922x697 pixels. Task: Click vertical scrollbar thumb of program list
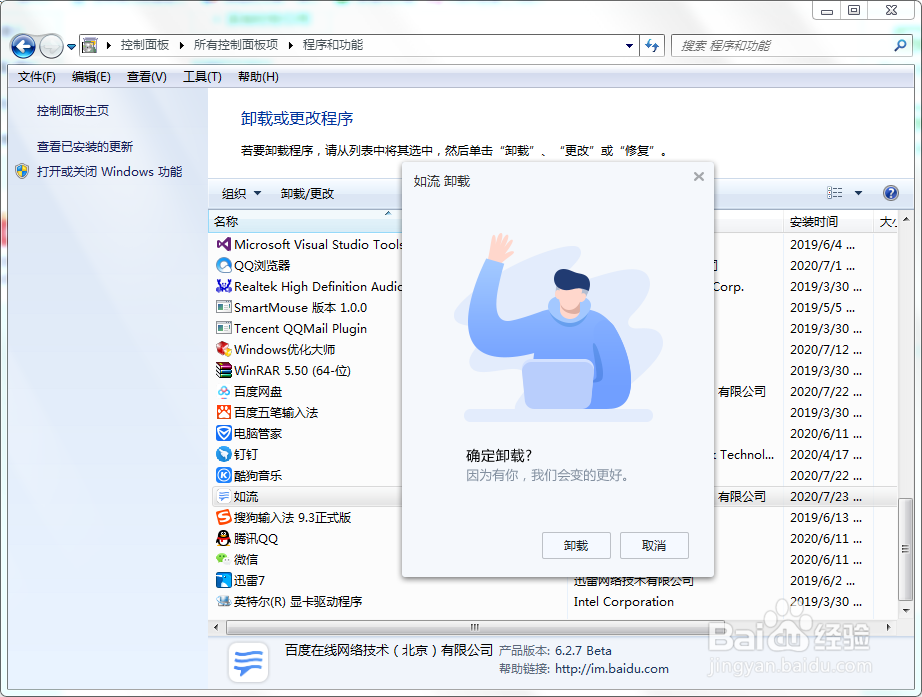pyautogui.click(x=905, y=549)
